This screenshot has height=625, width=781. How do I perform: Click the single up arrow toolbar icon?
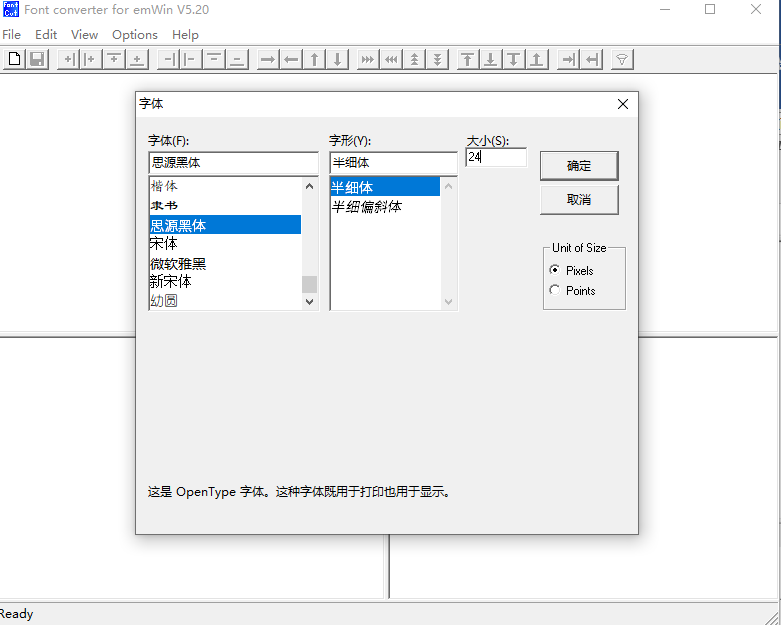point(315,60)
